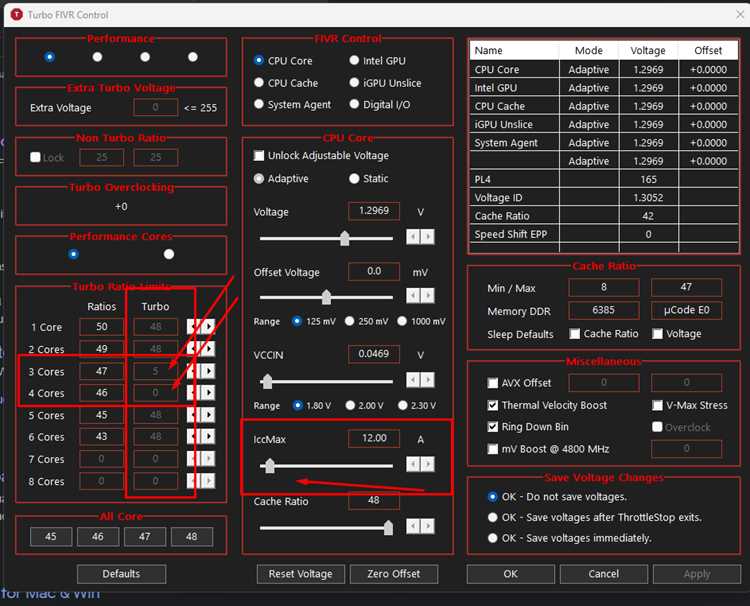Increase Voltage slider right arrow

(x=428, y=236)
